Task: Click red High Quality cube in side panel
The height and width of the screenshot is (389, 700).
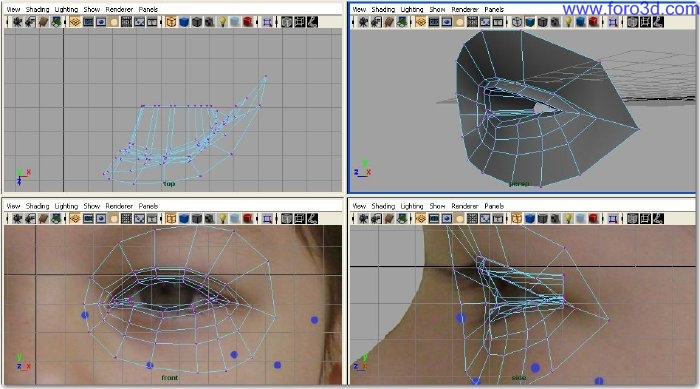Action: pyautogui.click(x=593, y=218)
